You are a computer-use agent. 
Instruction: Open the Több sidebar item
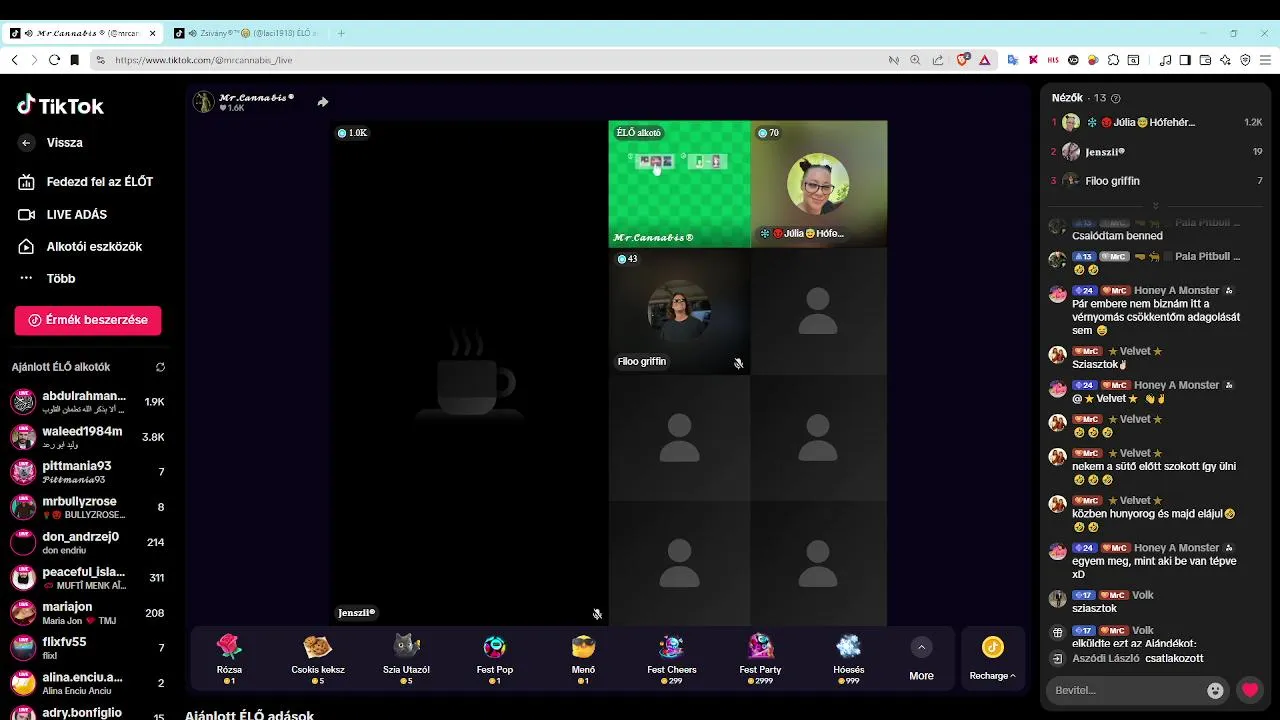pos(47,278)
